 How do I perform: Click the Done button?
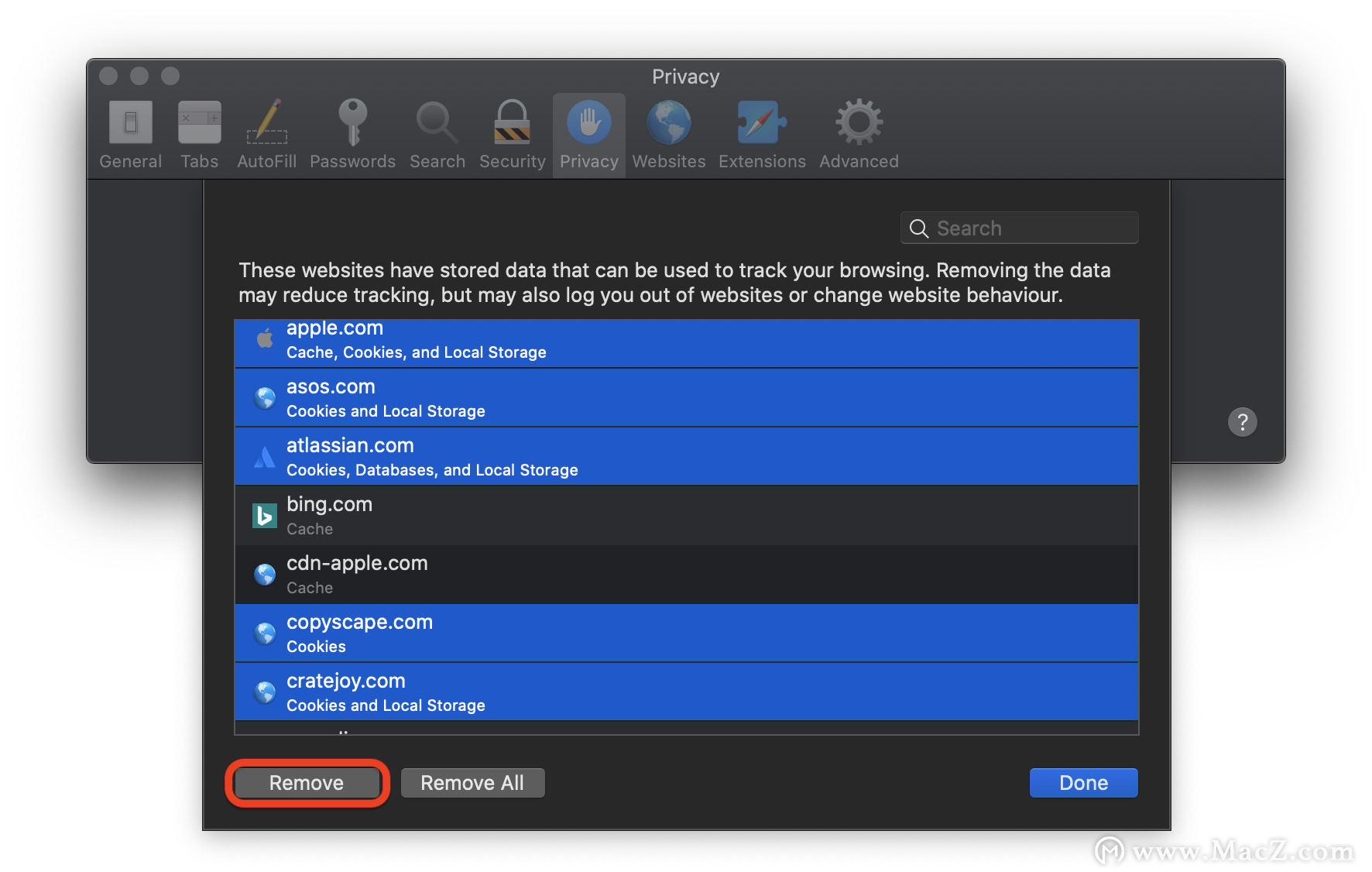tap(1083, 783)
